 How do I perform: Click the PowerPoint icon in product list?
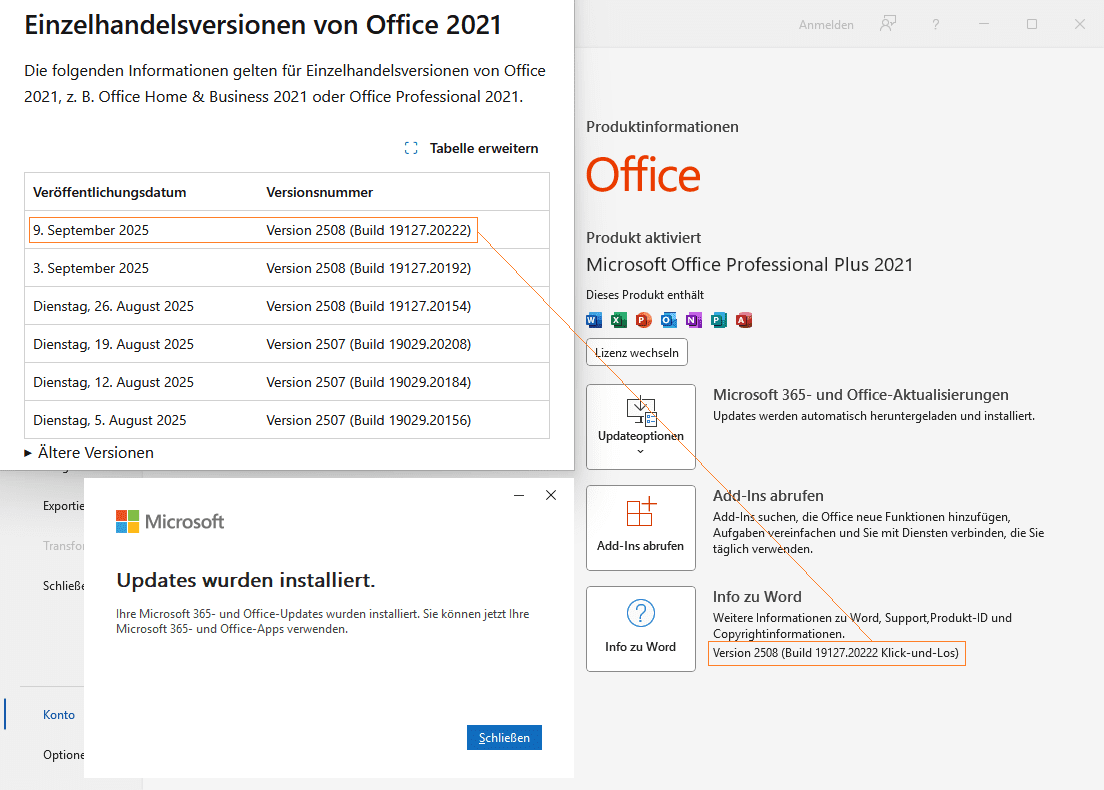(x=643, y=320)
